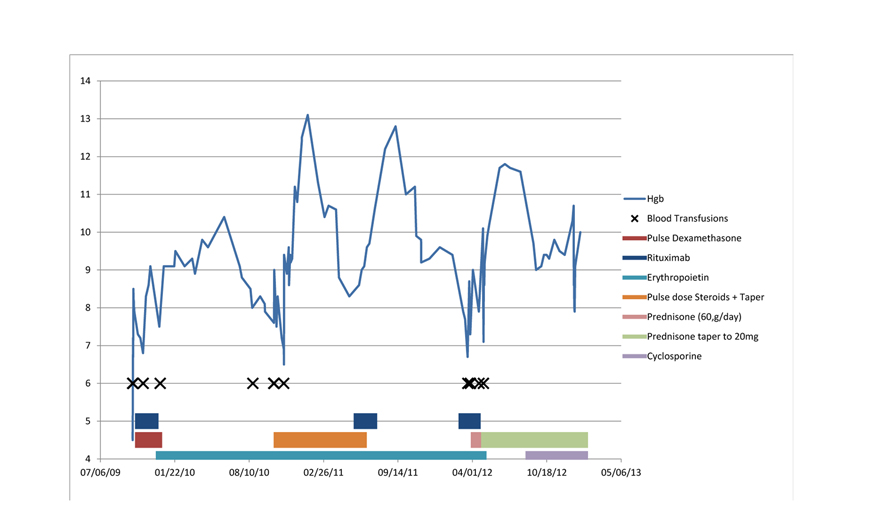Image resolution: width=886 pixels, height=532 pixels.
Task: Click the orange Pulse dose Steroids legend swatch
Action: 635,297
